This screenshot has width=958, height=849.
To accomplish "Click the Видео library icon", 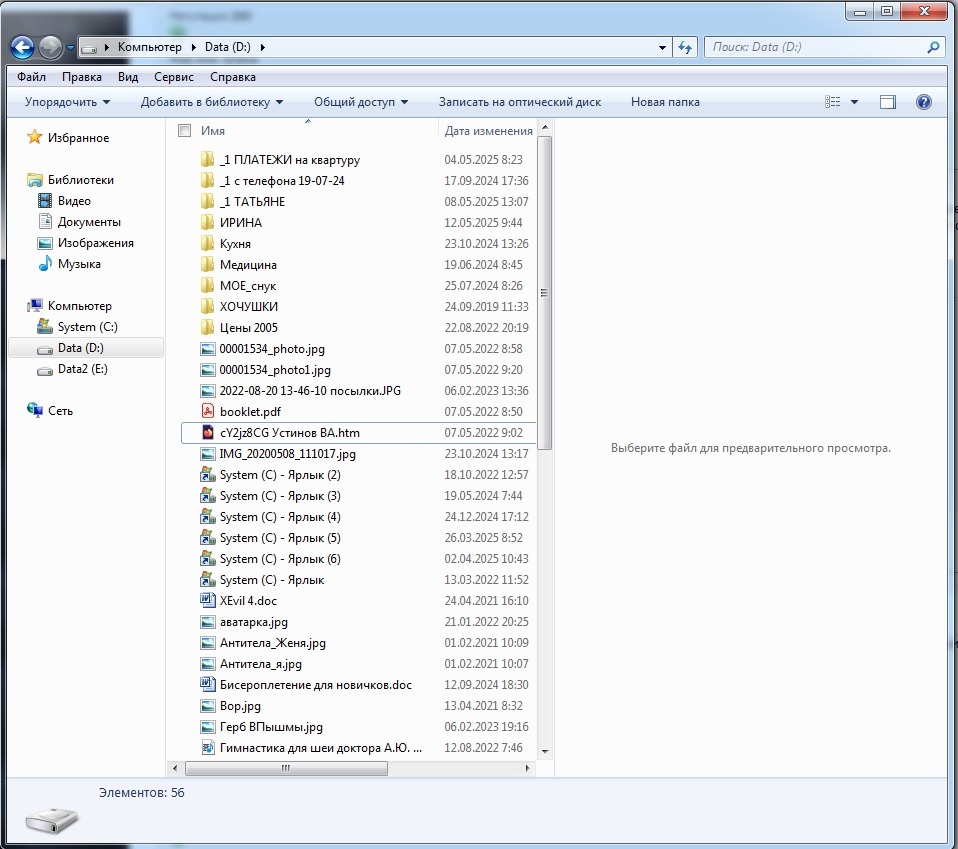I will [x=45, y=200].
